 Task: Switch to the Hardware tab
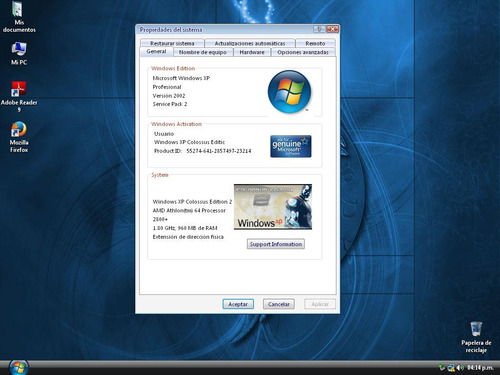point(252,52)
